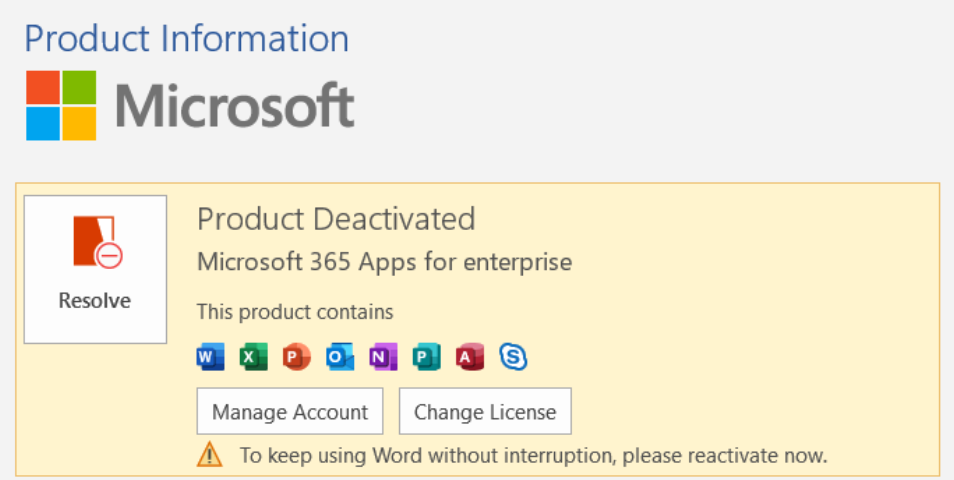Screen dimensions: 954x480
Task: Open Manage Account
Action: coord(290,411)
